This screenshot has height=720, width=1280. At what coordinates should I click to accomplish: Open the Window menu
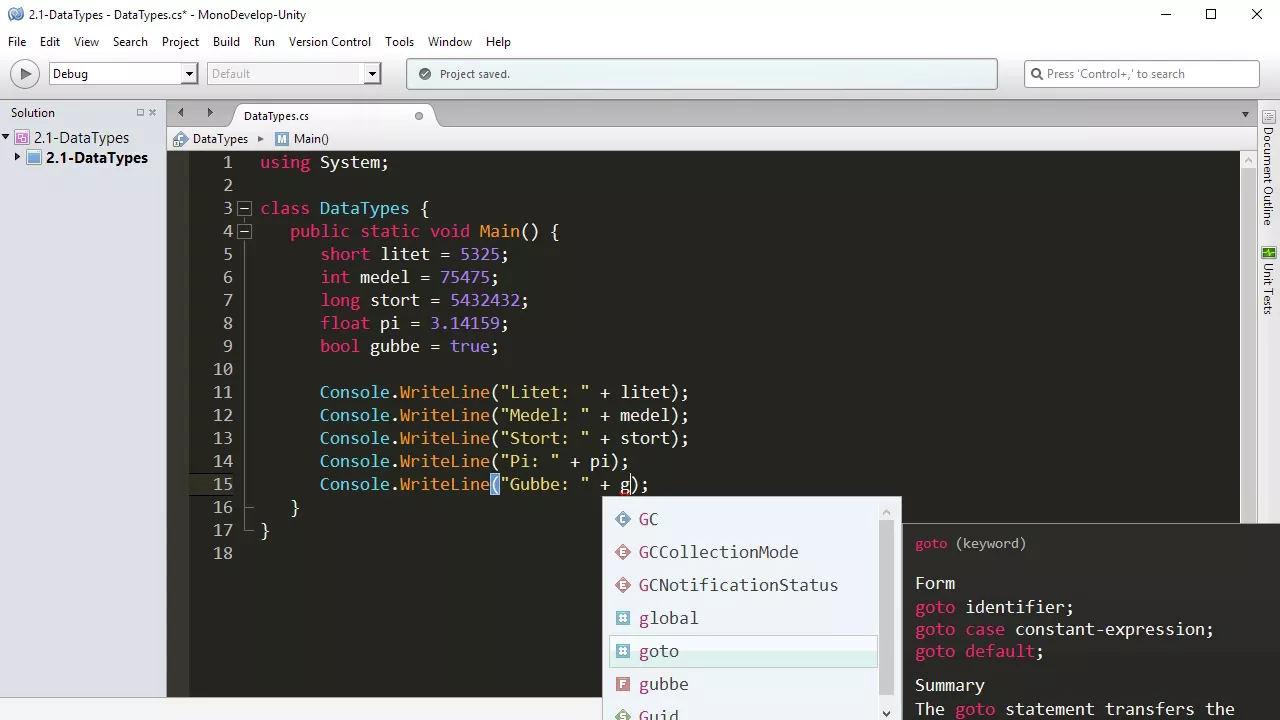point(450,42)
